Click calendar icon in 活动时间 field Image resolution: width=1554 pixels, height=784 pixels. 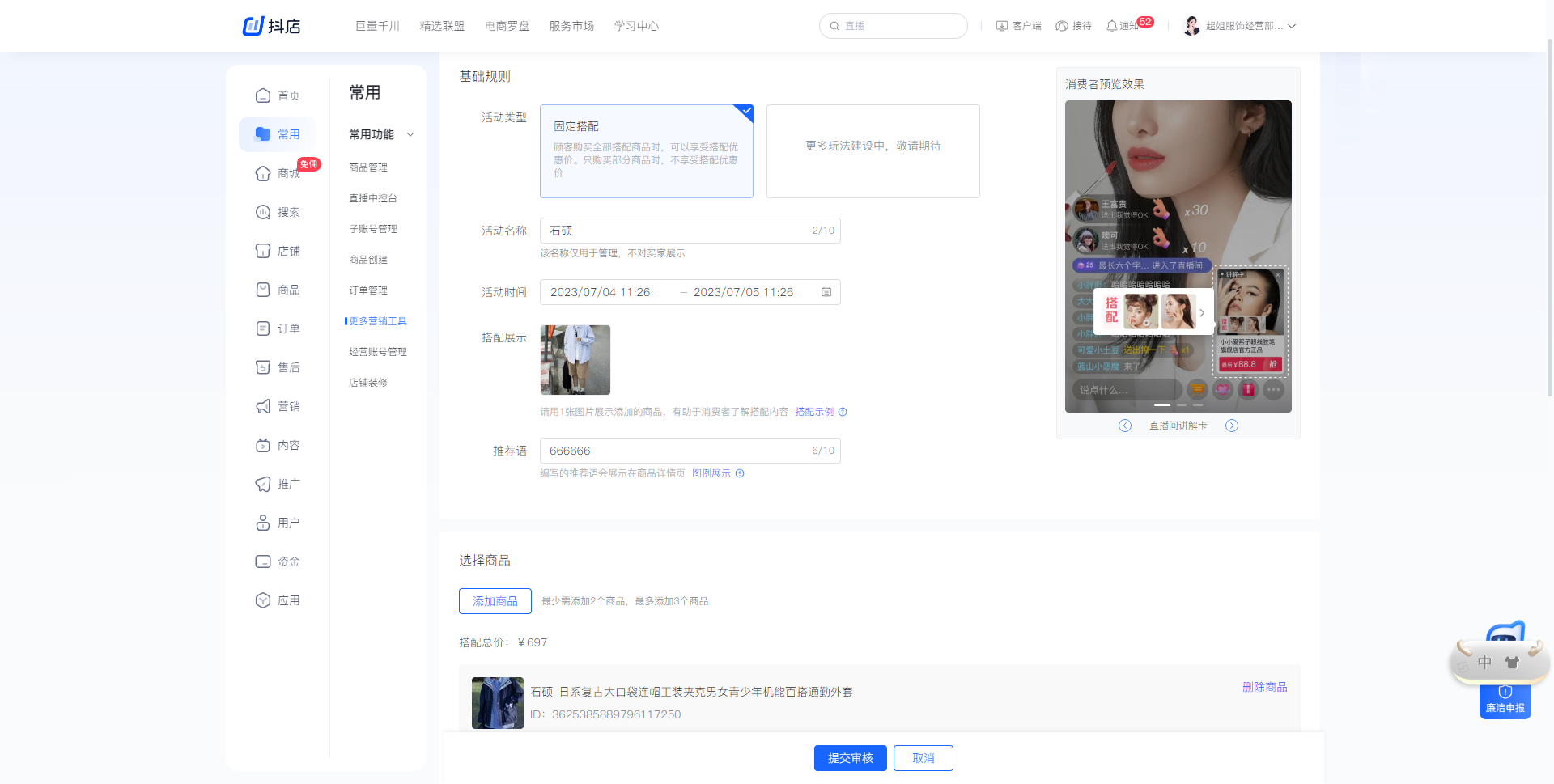tap(826, 292)
